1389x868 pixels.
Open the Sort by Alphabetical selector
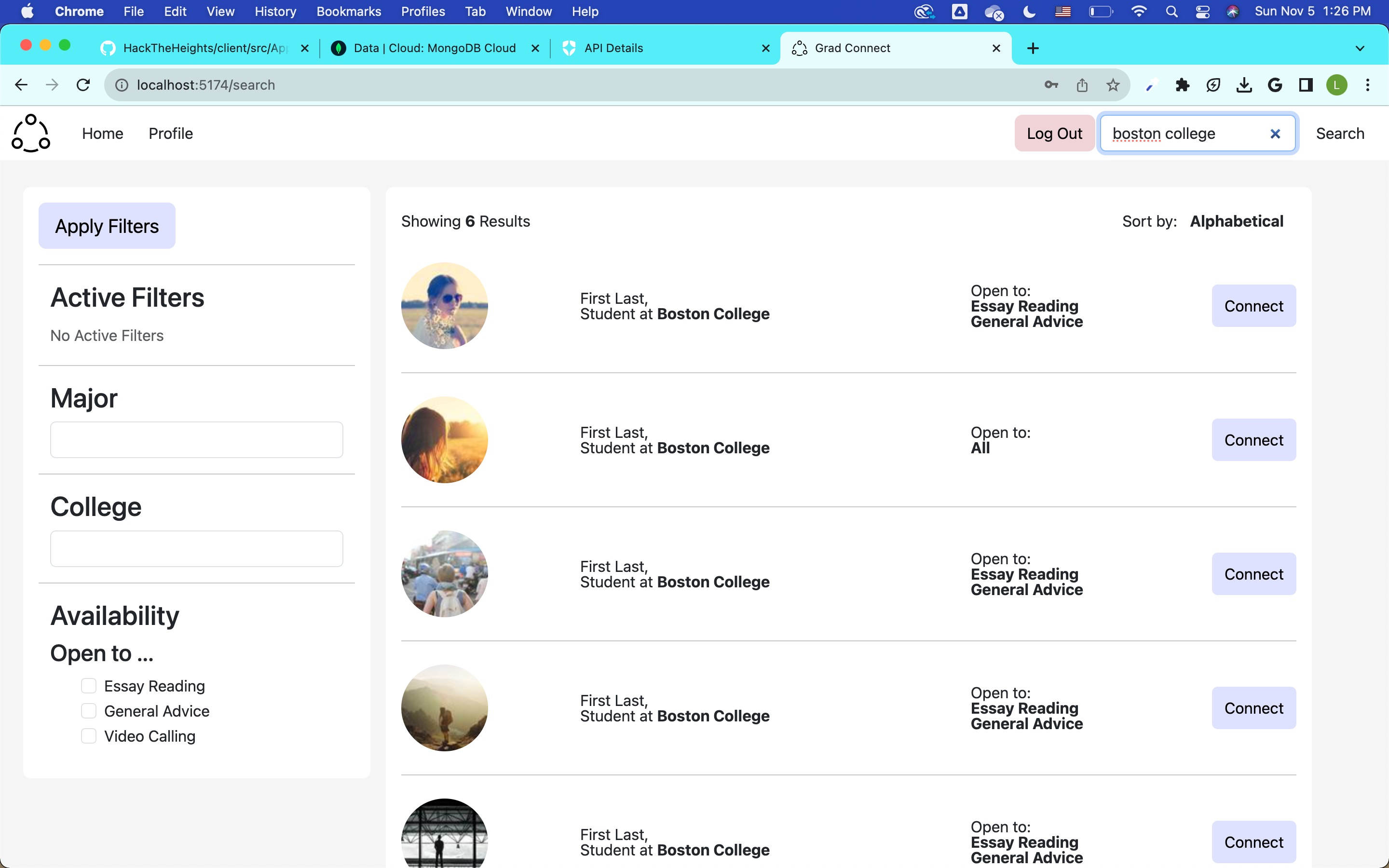[1237, 221]
